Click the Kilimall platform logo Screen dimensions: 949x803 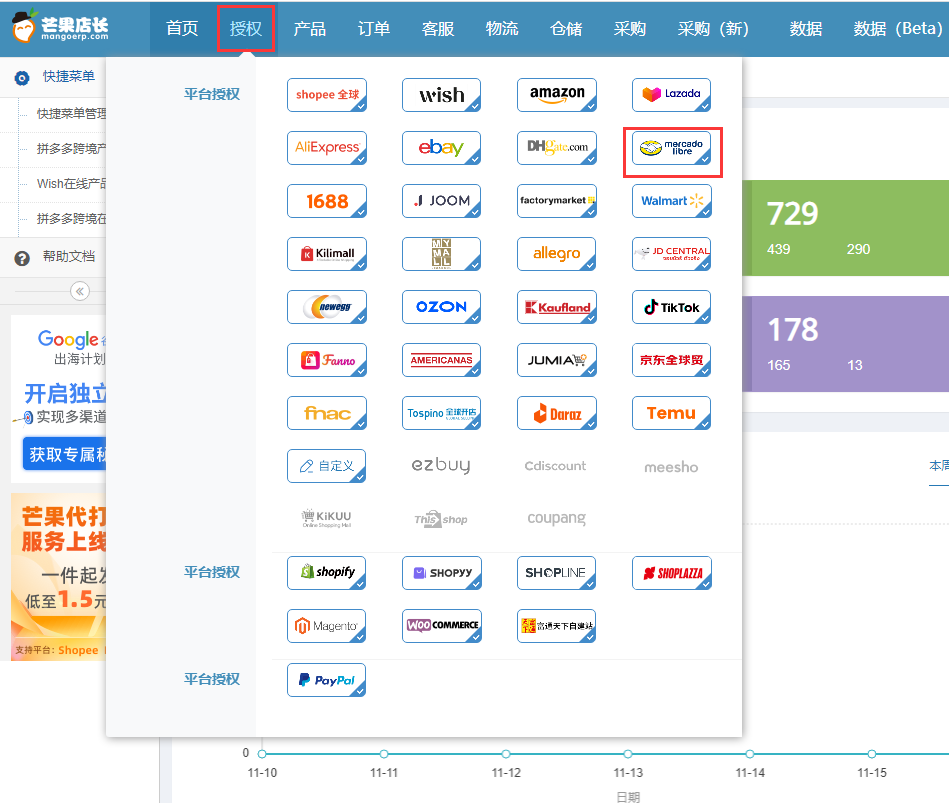(x=327, y=254)
